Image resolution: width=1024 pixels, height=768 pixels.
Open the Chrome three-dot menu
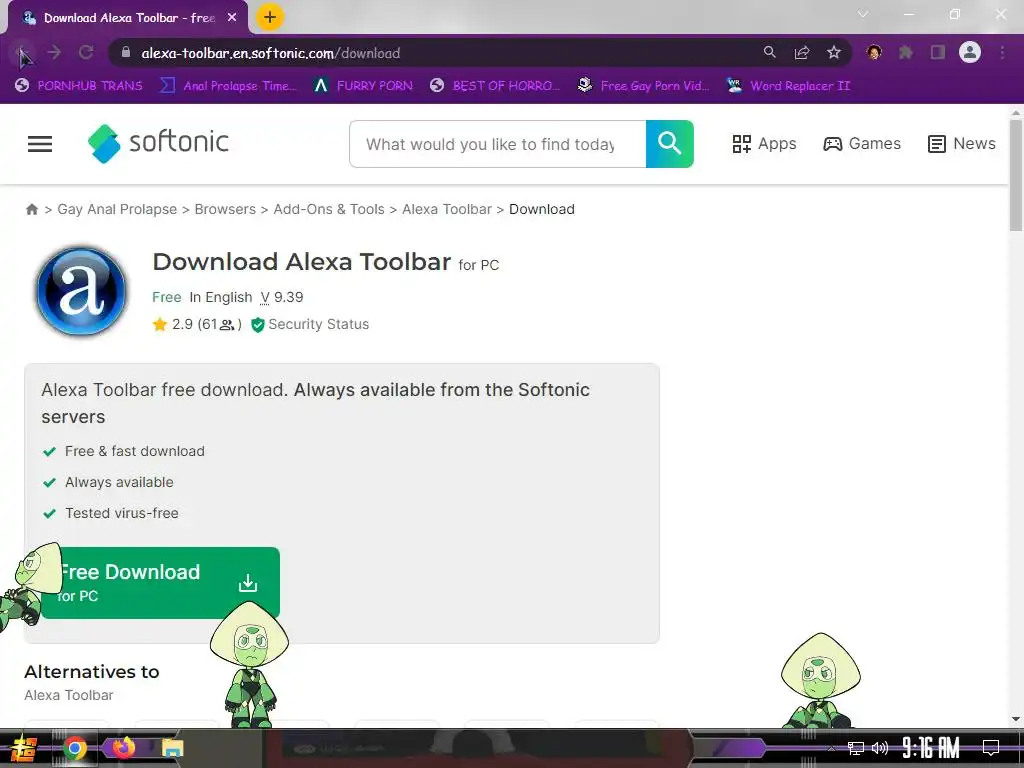[x=1002, y=52]
